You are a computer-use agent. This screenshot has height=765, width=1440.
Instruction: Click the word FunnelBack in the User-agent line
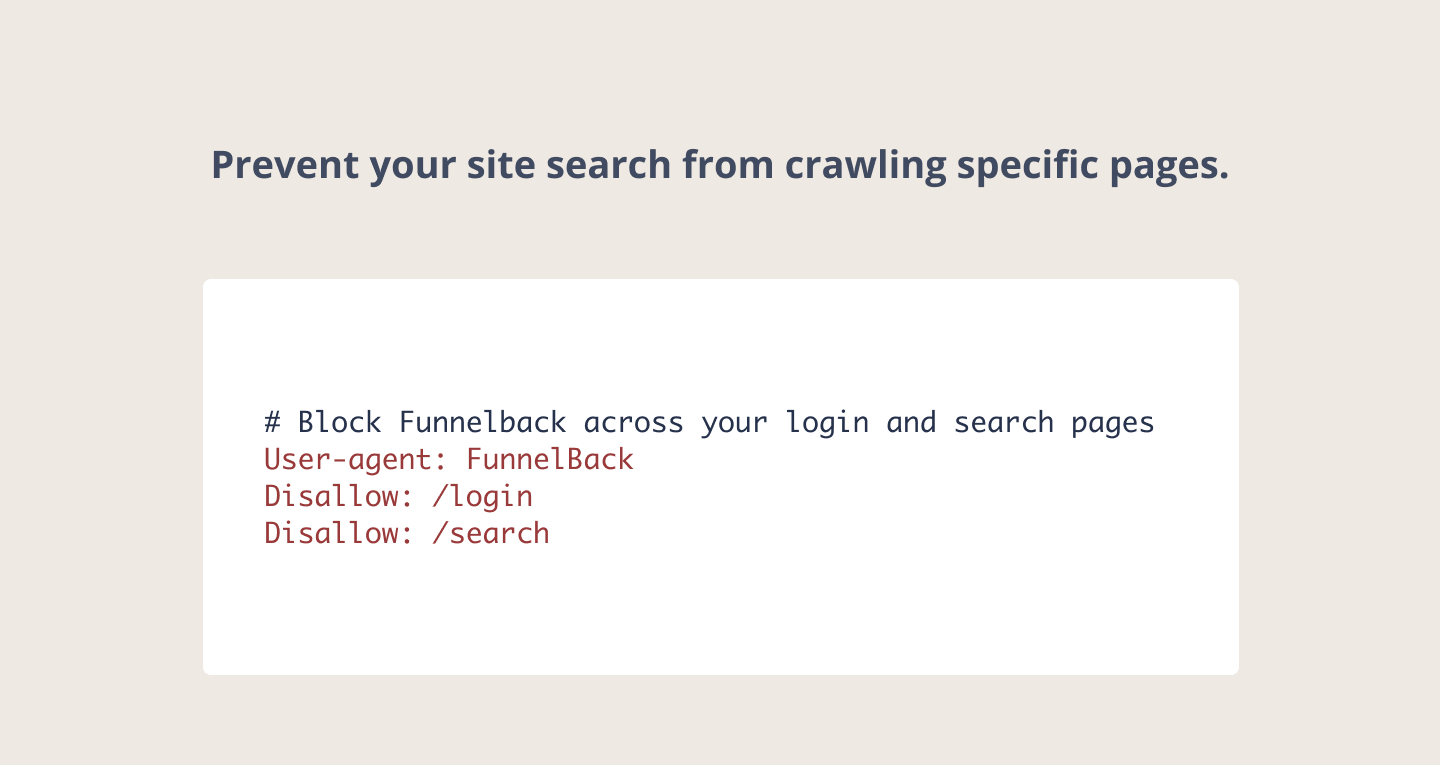pyautogui.click(x=550, y=460)
